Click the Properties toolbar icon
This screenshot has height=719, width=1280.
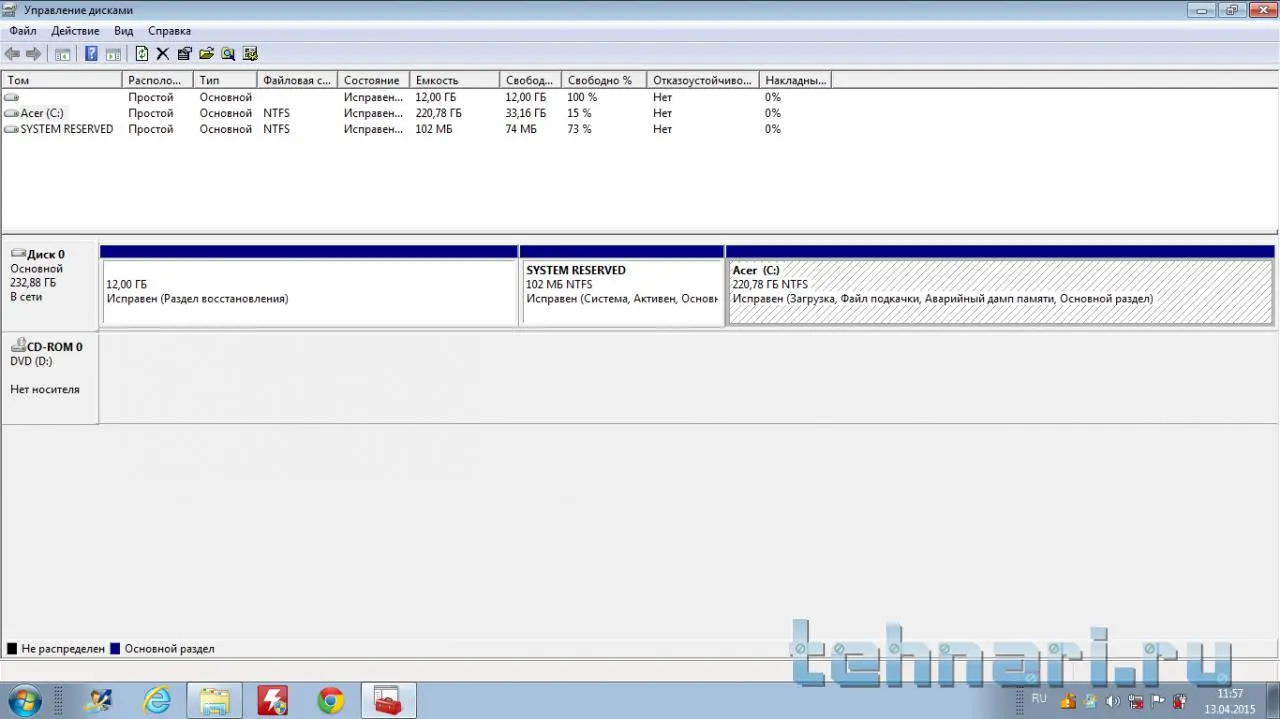(x=185, y=54)
